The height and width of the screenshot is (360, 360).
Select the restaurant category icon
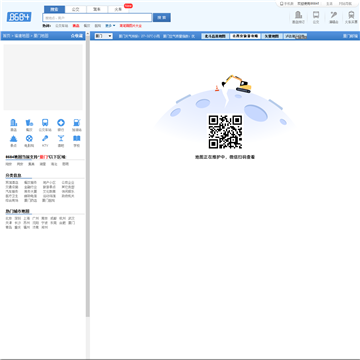click(x=29, y=123)
